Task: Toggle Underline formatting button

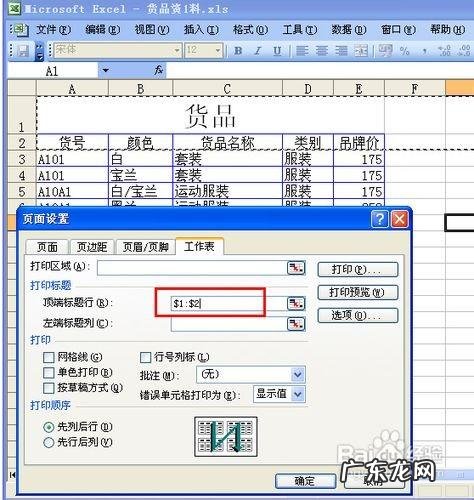Action: [x=277, y=51]
